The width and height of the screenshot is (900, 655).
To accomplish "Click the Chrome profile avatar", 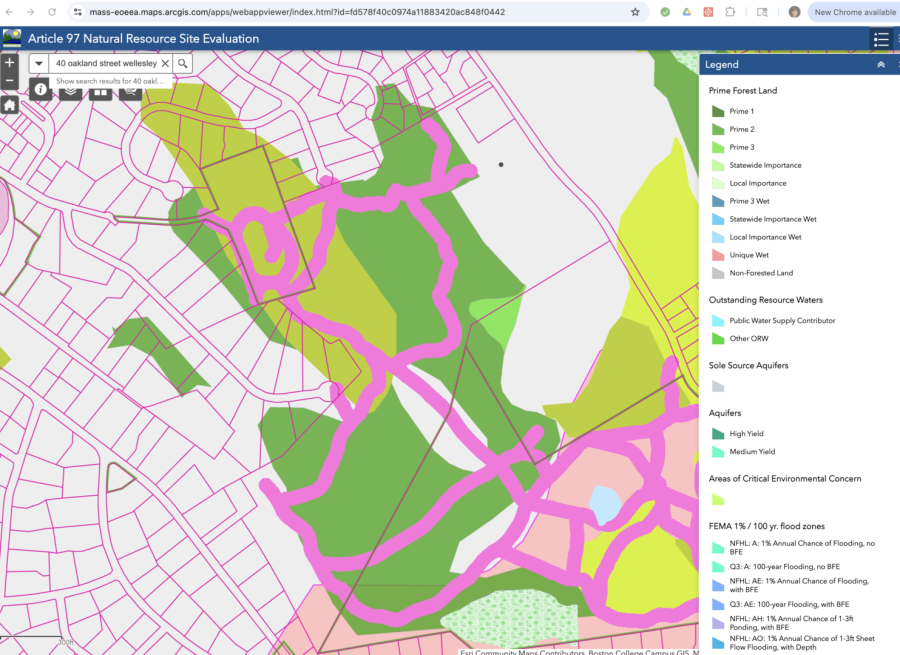I will 794,12.
